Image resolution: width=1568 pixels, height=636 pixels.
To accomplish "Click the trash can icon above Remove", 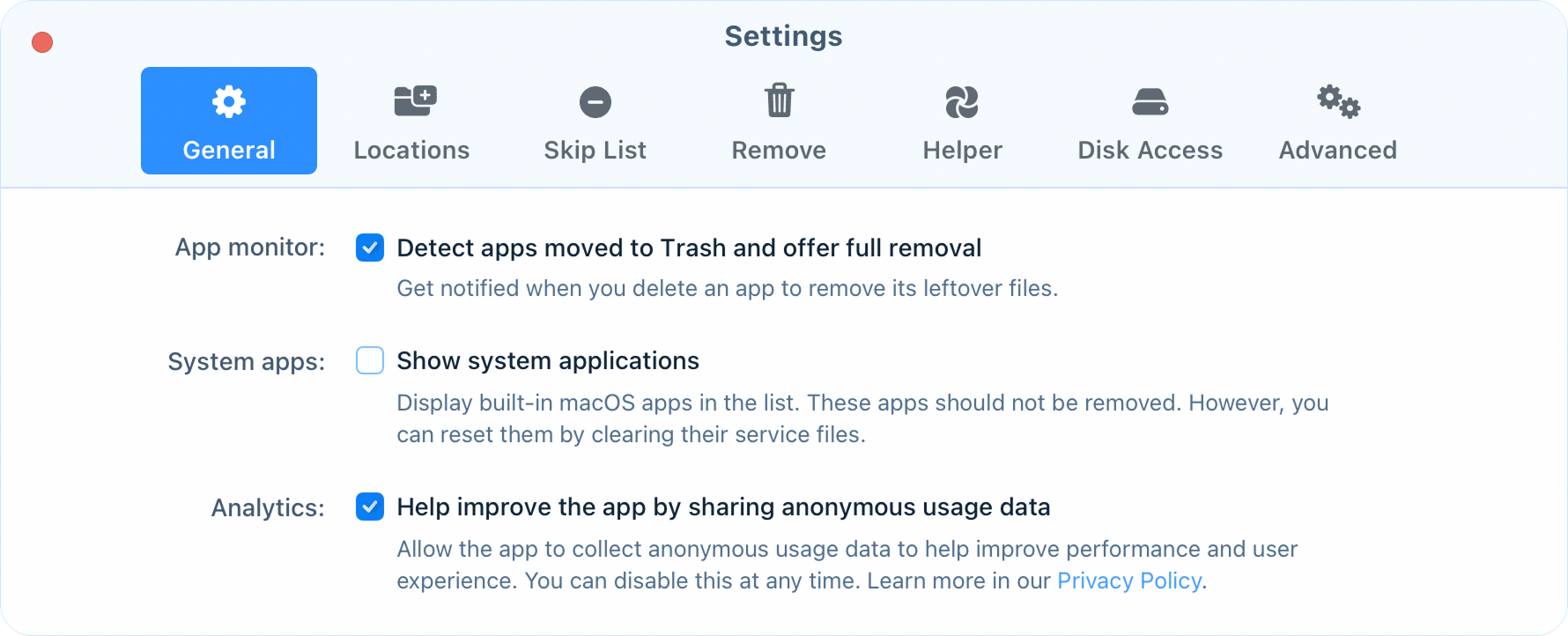I will pyautogui.click(x=779, y=100).
